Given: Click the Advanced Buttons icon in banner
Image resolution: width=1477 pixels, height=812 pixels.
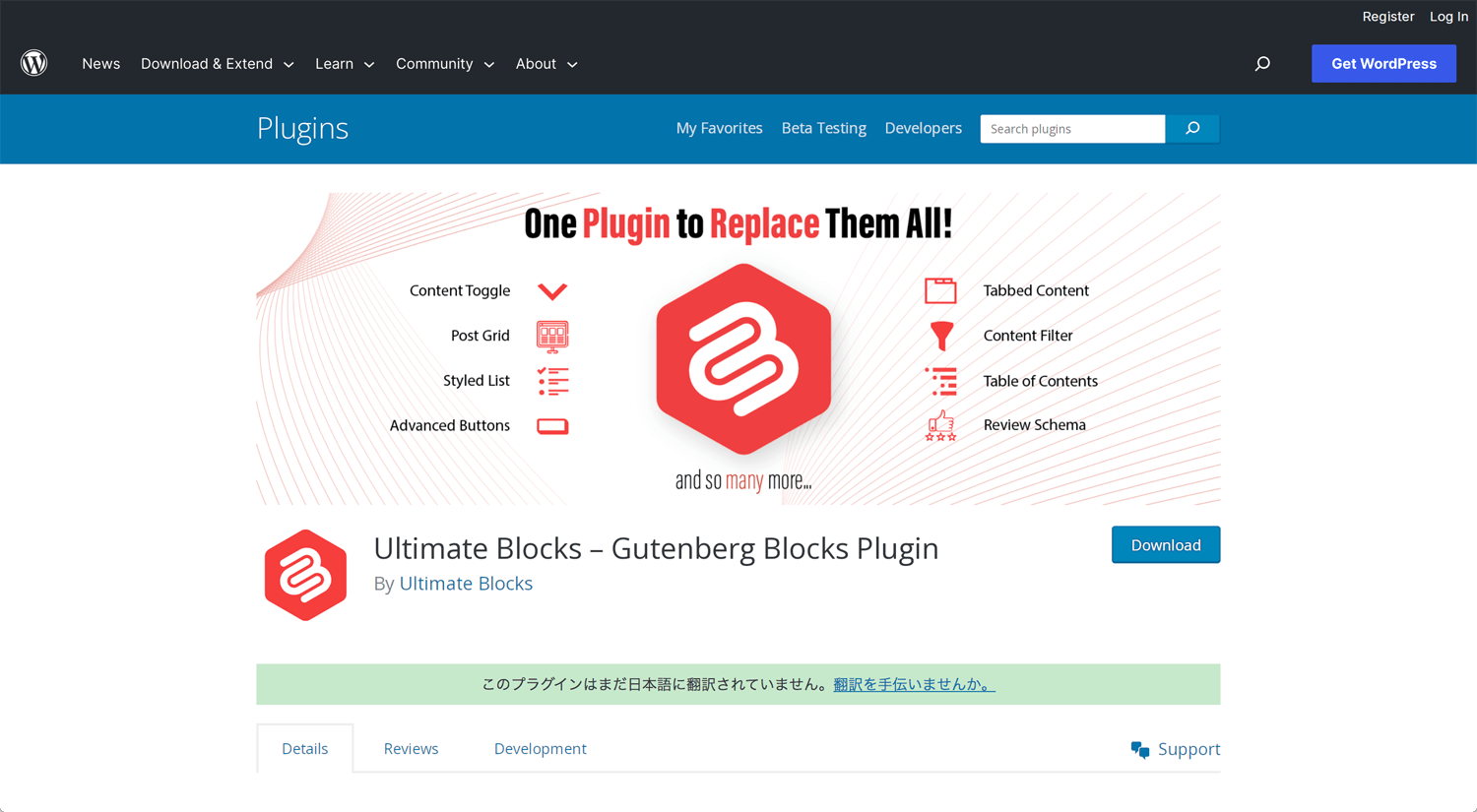Looking at the screenshot, I should [552, 426].
